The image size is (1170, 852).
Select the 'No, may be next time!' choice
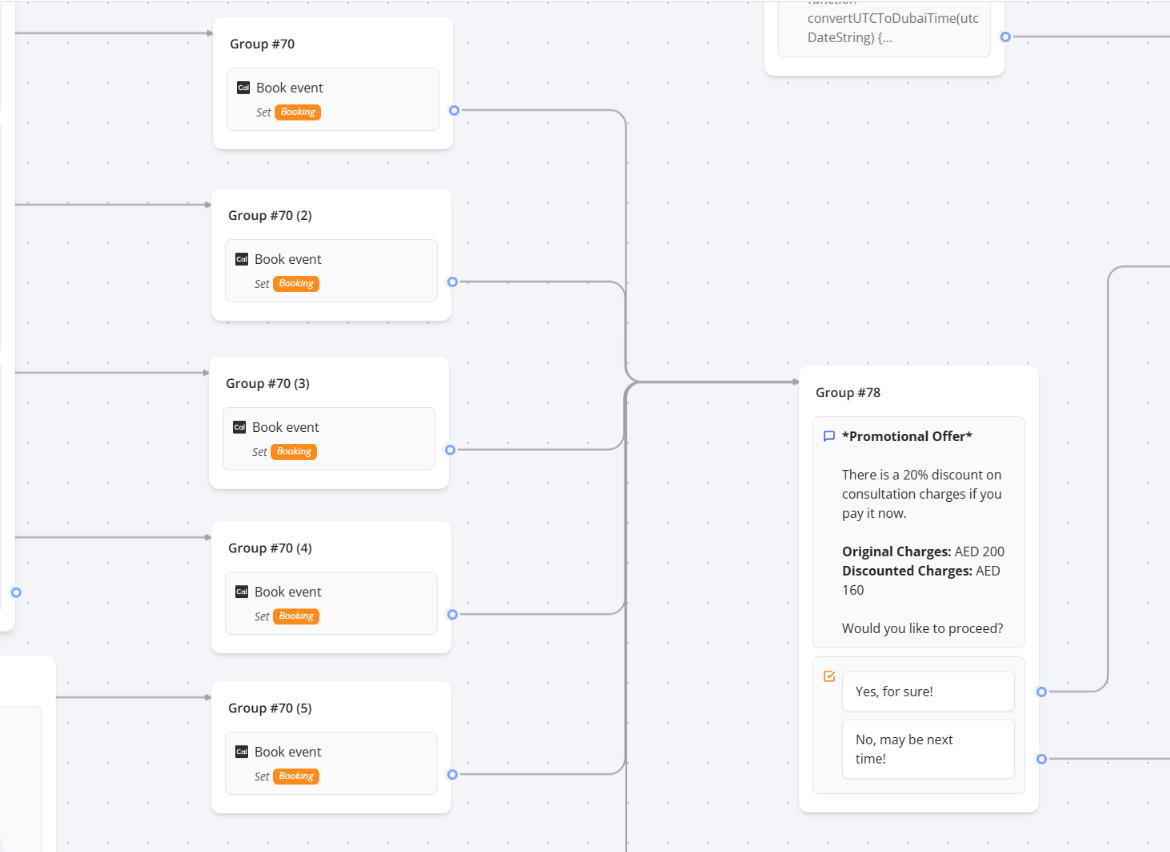click(x=927, y=749)
